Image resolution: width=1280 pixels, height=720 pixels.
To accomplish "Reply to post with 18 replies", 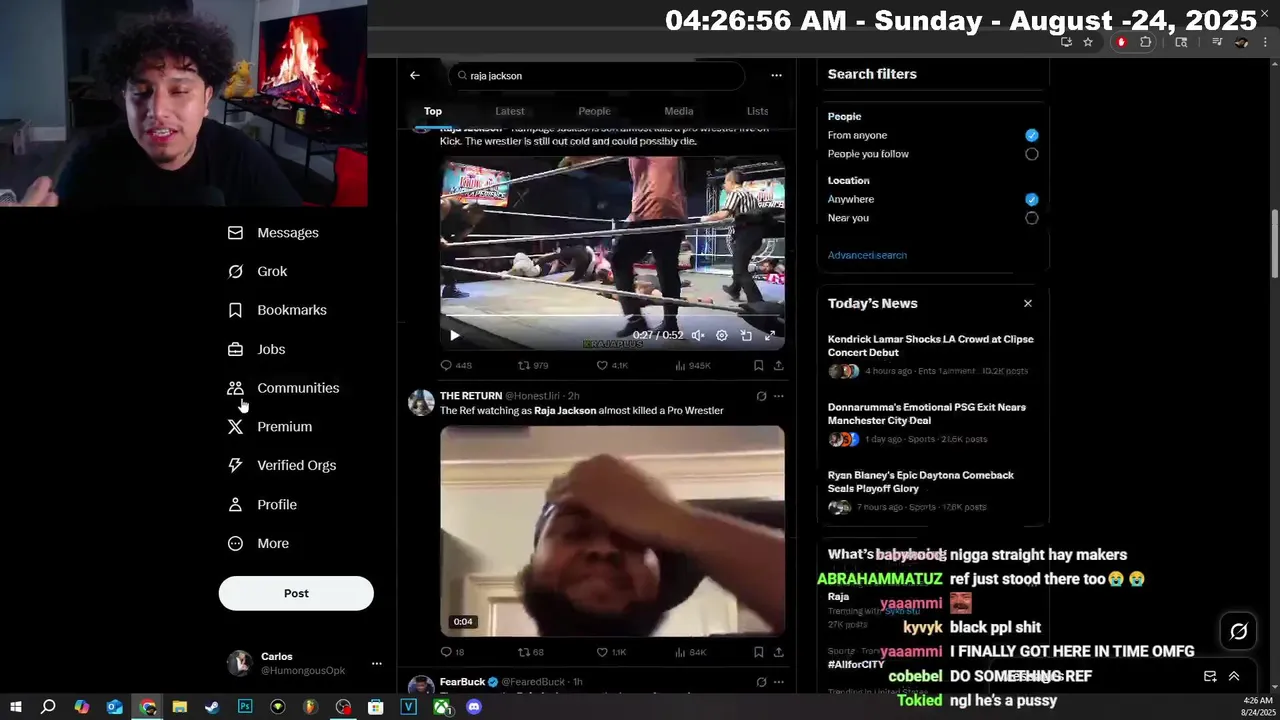I will (452, 652).
